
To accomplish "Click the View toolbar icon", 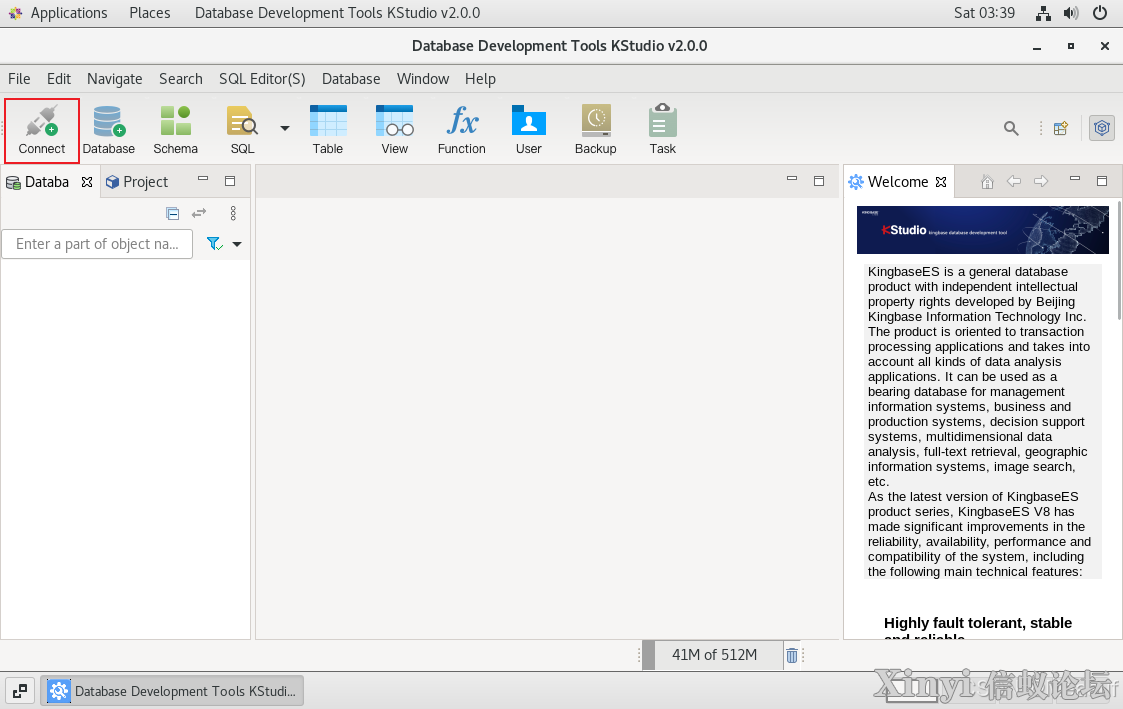I will pyautogui.click(x=395, y=130).
